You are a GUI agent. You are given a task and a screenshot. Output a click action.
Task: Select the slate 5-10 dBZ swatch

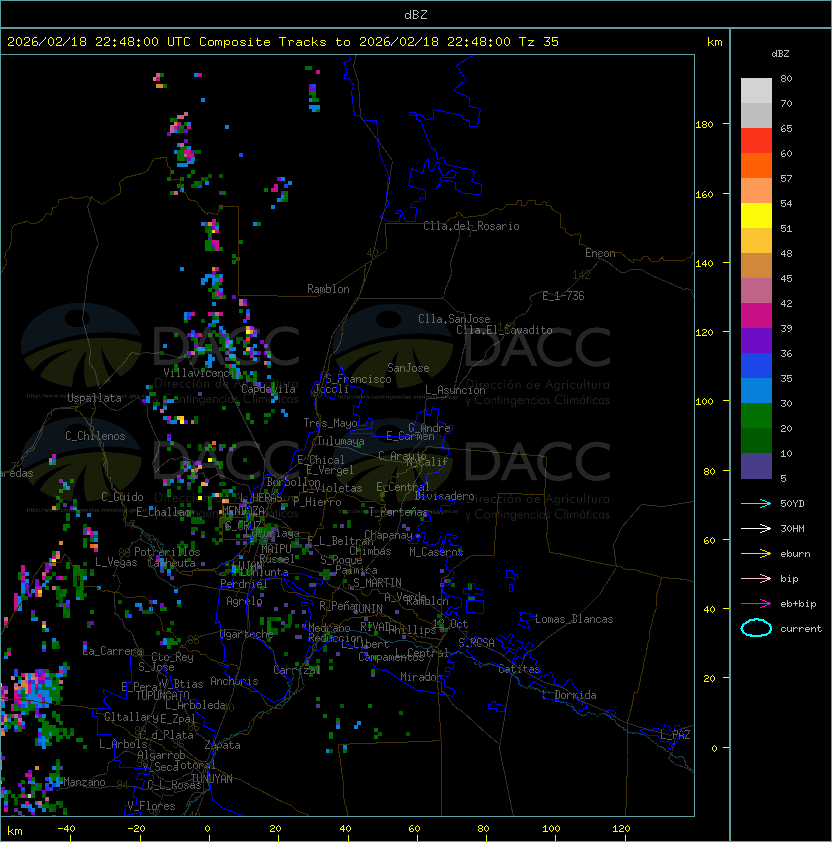coord(756,466)
